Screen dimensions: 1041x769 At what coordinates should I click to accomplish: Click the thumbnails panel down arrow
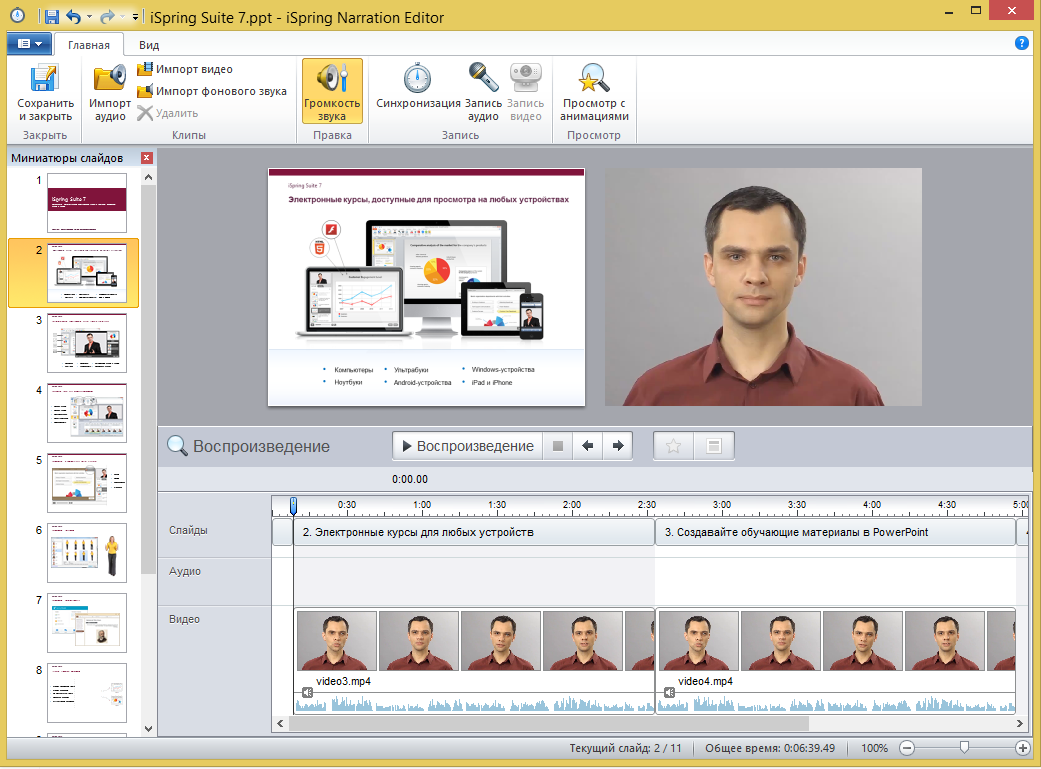tap(149, 728)
